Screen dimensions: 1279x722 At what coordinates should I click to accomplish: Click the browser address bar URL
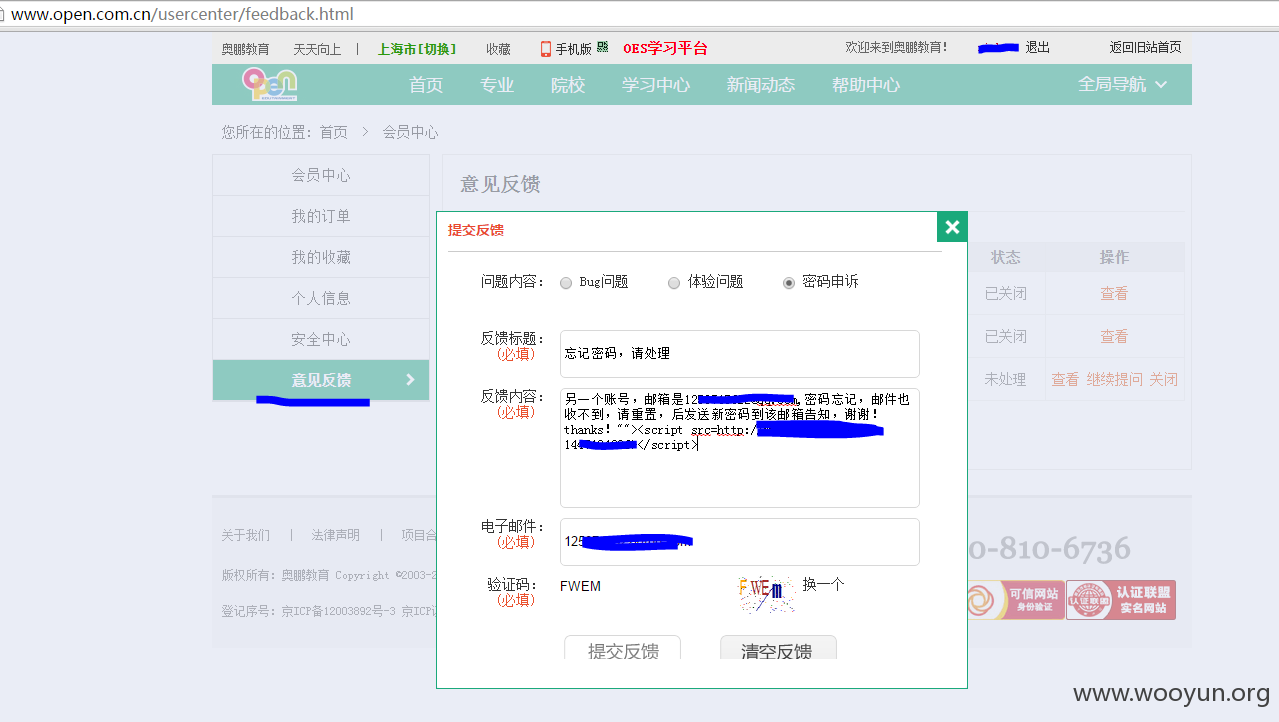182,14
